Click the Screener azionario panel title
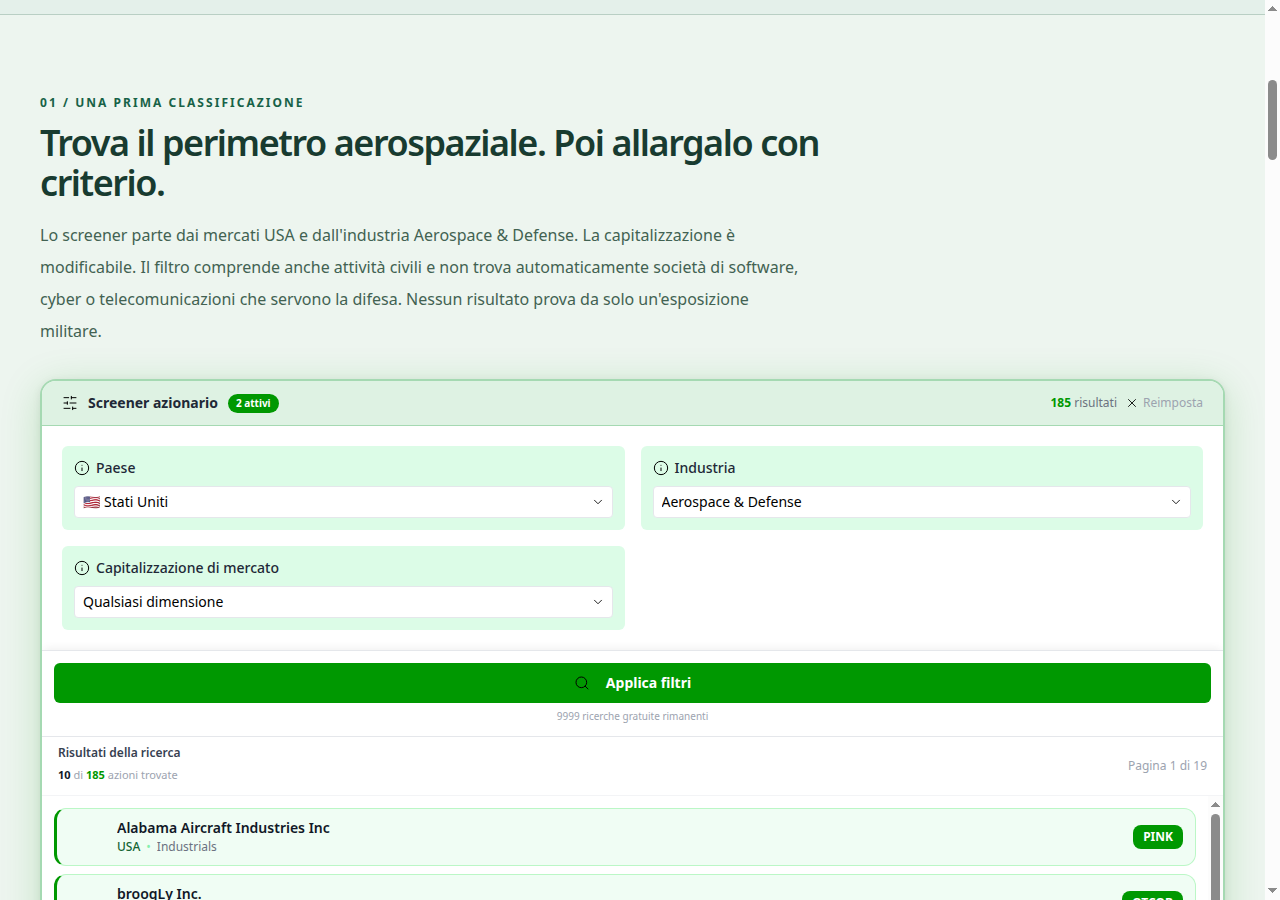Viewport: 1280px width, 900px height. 153,403
